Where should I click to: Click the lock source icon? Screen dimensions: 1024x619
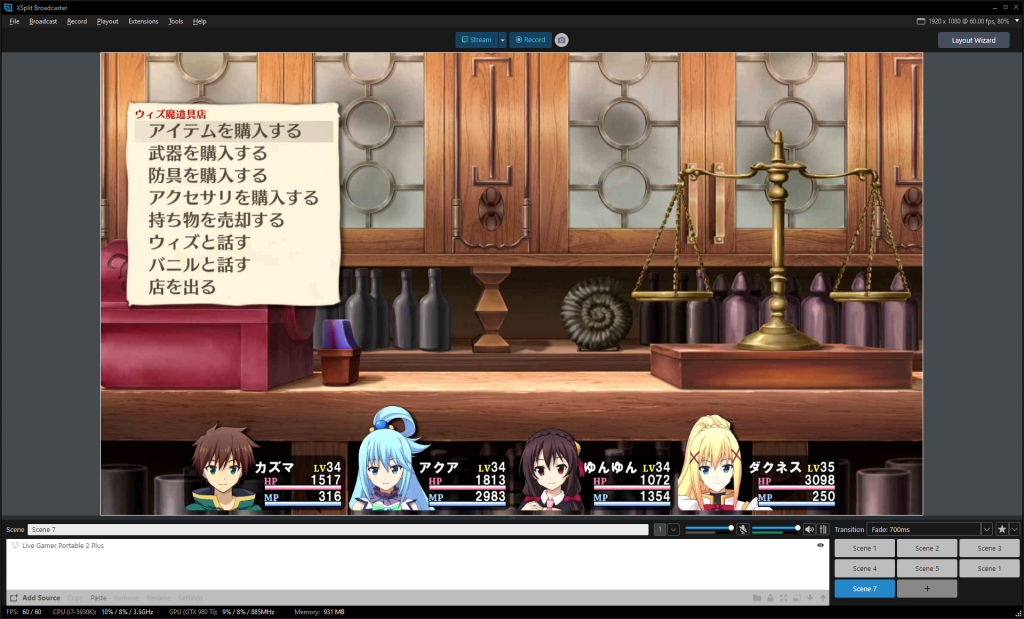tap(771, 598)
